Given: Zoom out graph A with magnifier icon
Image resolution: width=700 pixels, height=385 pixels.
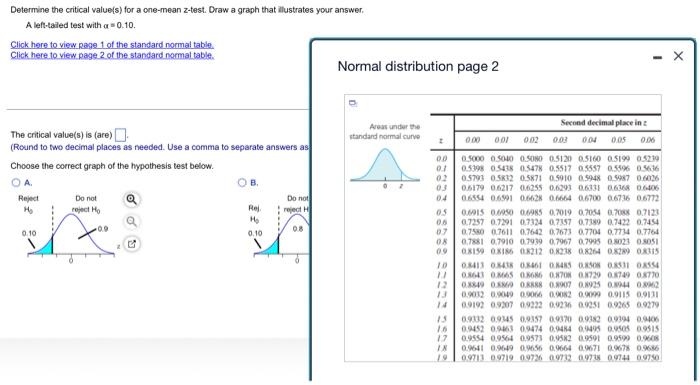Looking at the screenshot, I should [x=131, y=222].
